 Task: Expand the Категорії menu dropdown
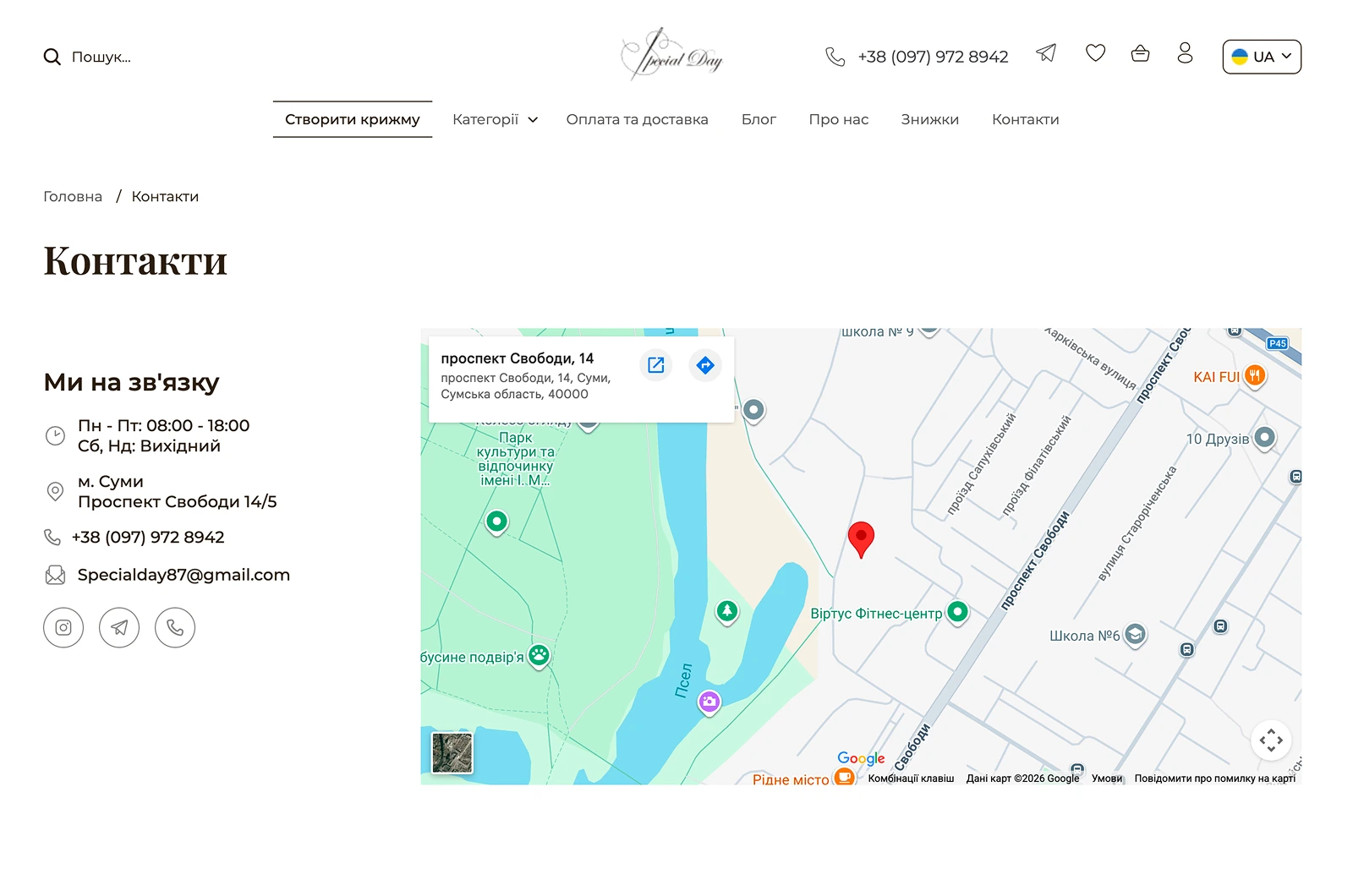pos(495,119)
